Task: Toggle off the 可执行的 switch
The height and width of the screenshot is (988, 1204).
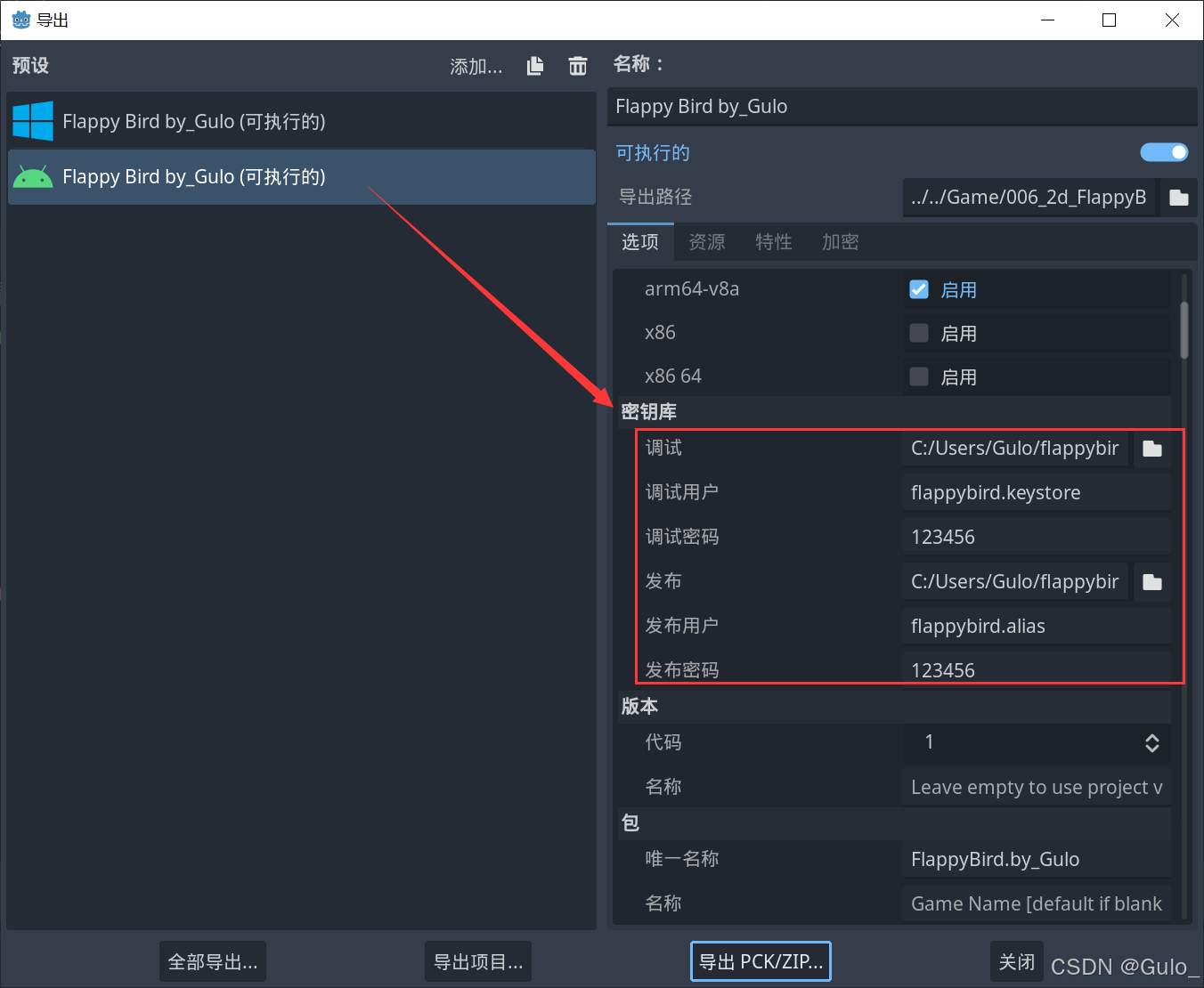Action: [1164, 152]
